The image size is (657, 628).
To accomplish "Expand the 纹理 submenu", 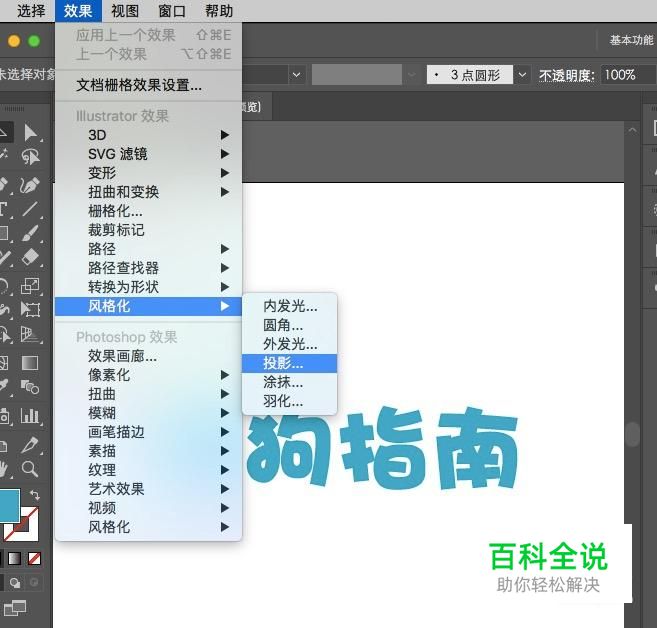I will 148,470.
